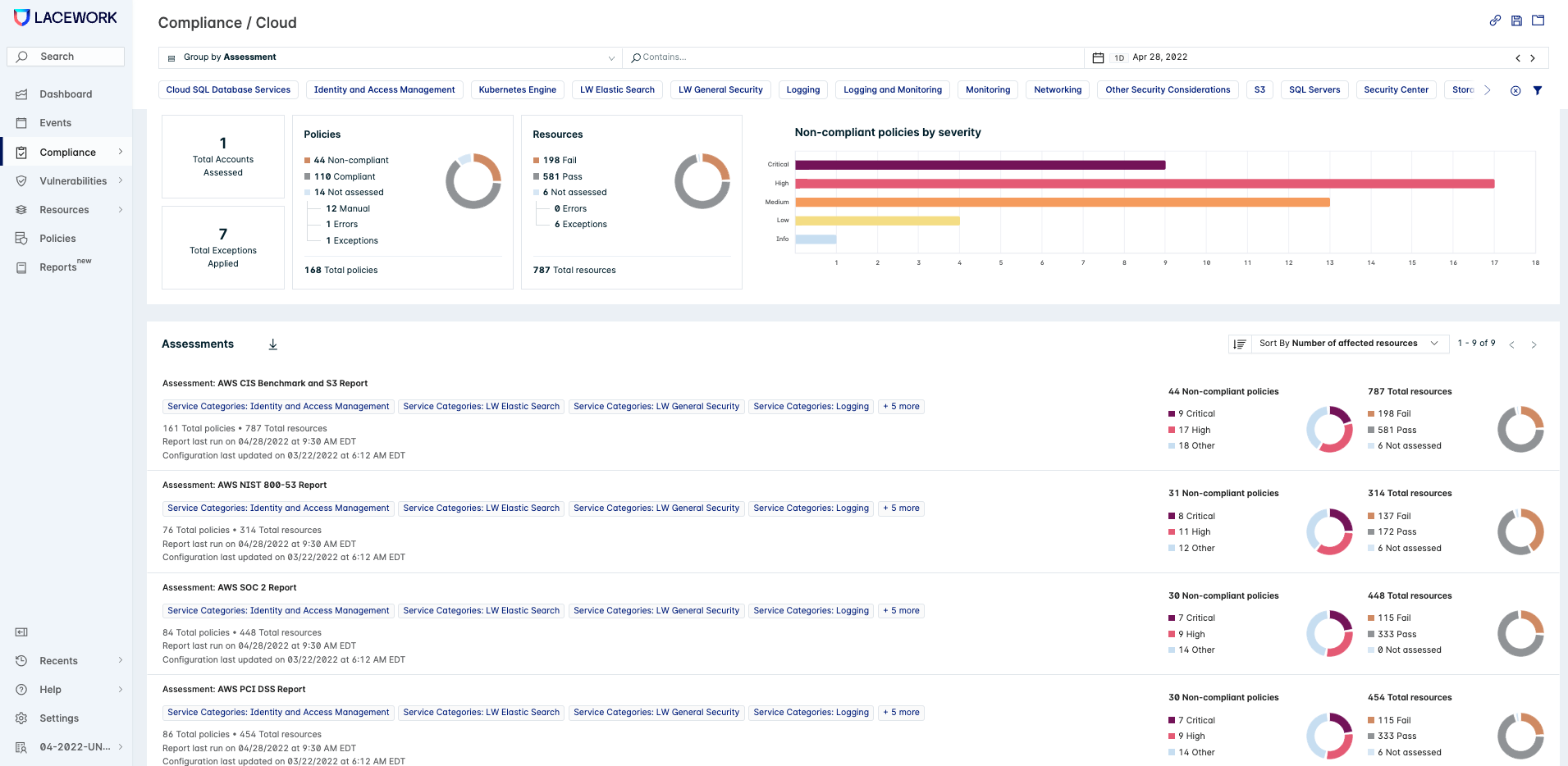This screenshot has height=766, width=1568.
Task: Toggle Kubernetes Engine filter chip
Action: 518,90
